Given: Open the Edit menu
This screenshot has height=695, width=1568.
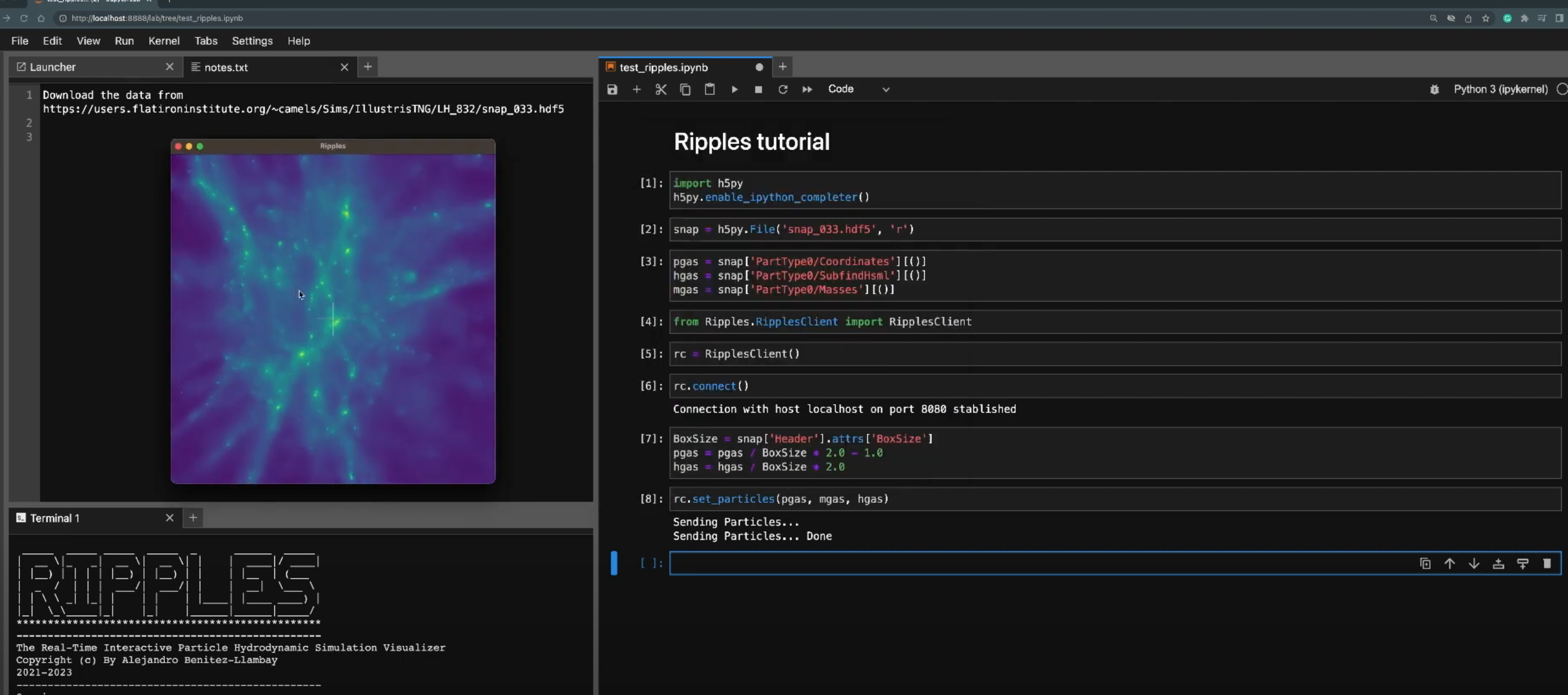Looking at the screenshot, I should (52, 41).
